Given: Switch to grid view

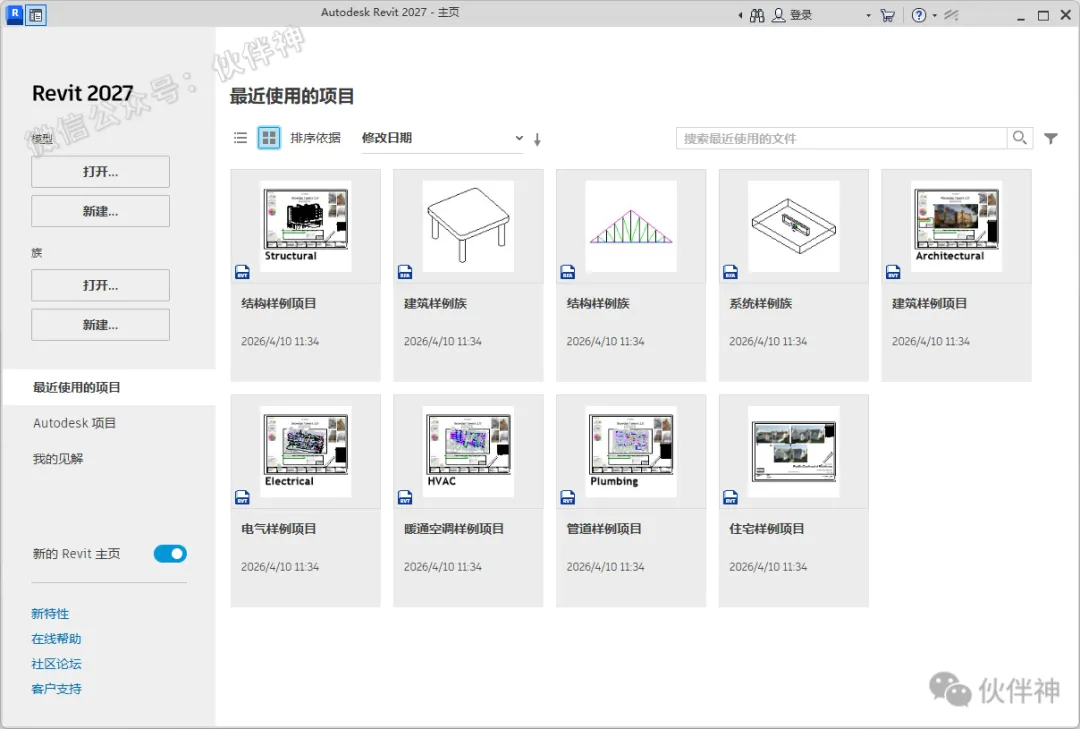Looking at the screenshot, I should point(269,138).
